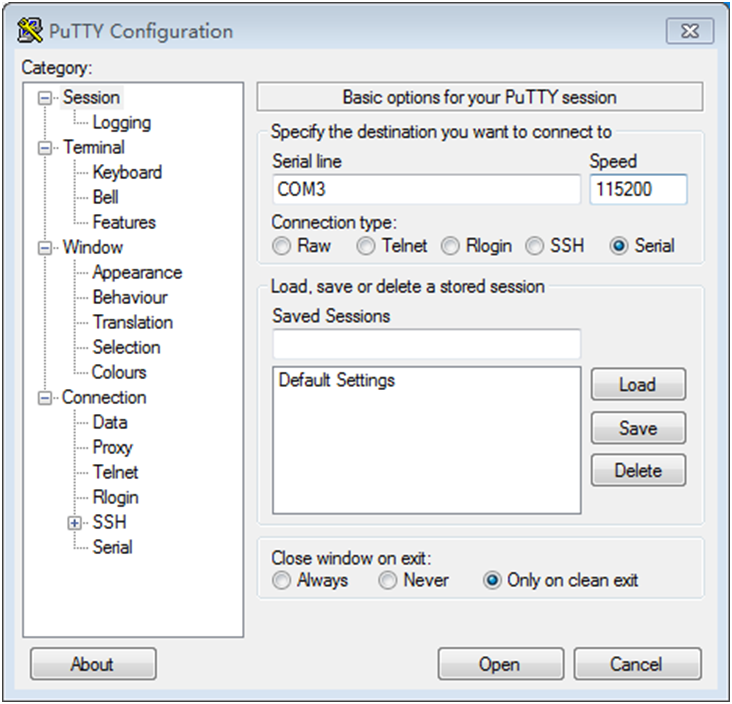Select Serial in the category tree
732x704 pixels.
[x=112, y=547]
